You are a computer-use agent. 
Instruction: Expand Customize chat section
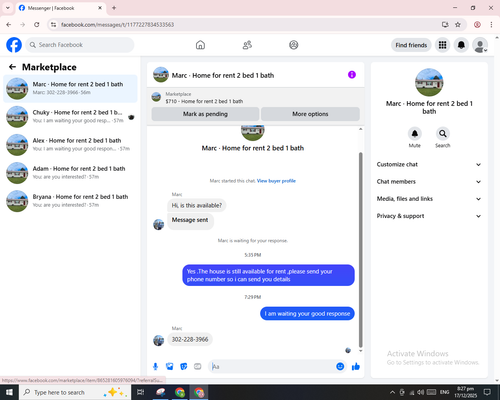(x=429, y=164)
